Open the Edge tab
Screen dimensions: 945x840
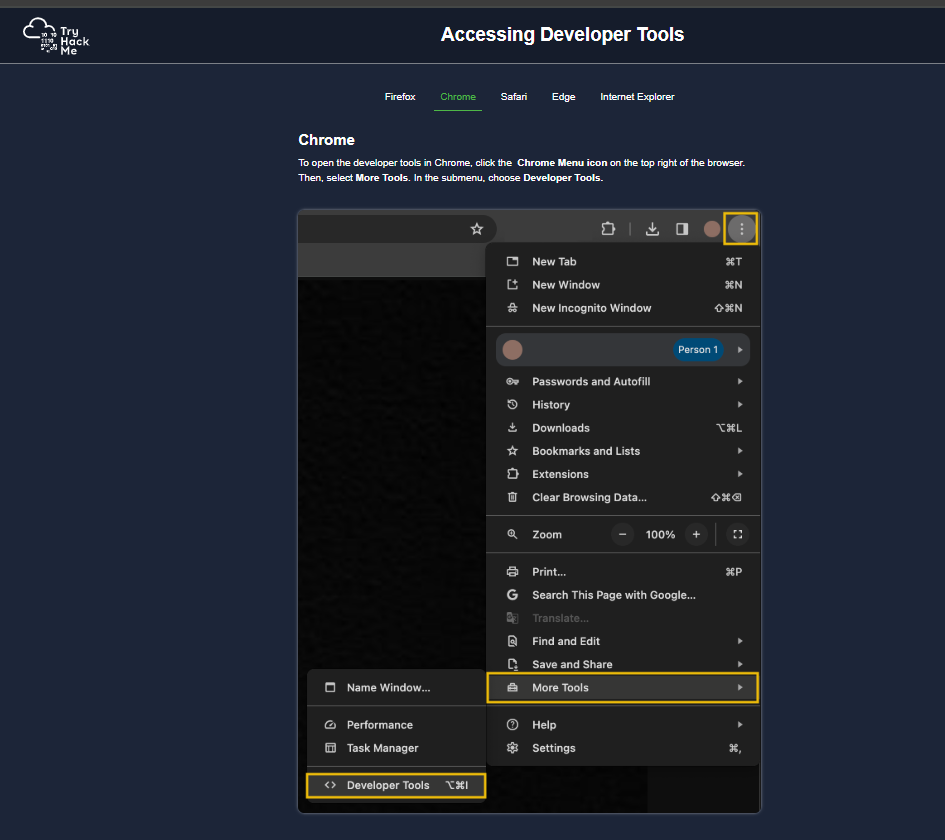coord(564,96)
